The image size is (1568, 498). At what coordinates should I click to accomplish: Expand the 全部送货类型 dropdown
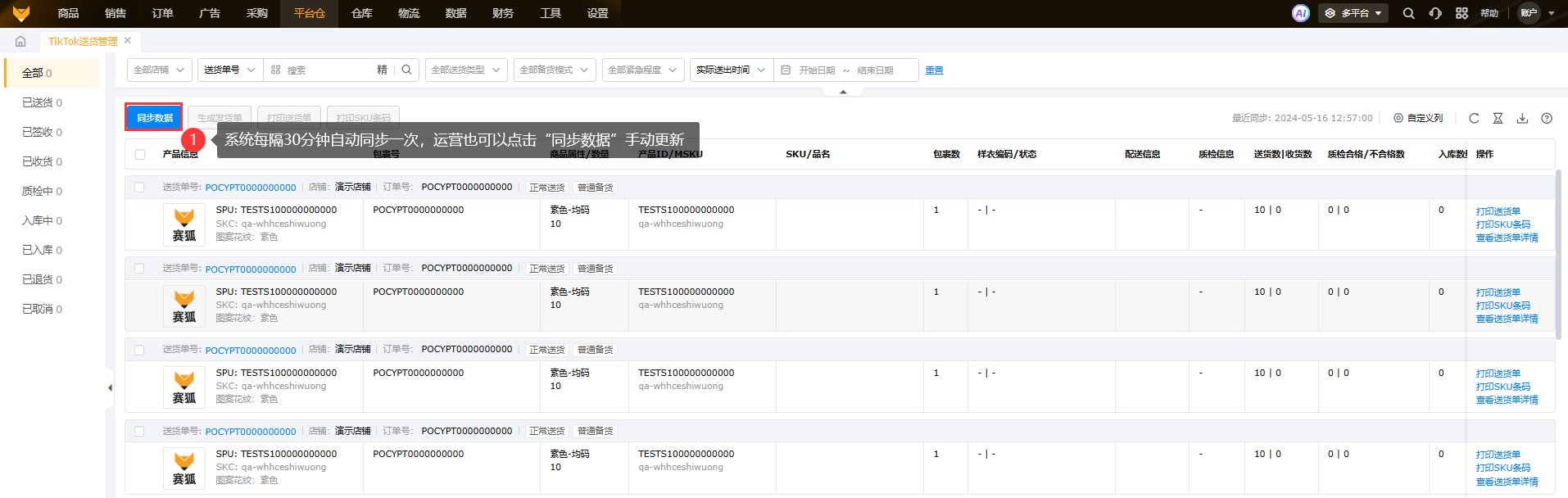[465, 70]
